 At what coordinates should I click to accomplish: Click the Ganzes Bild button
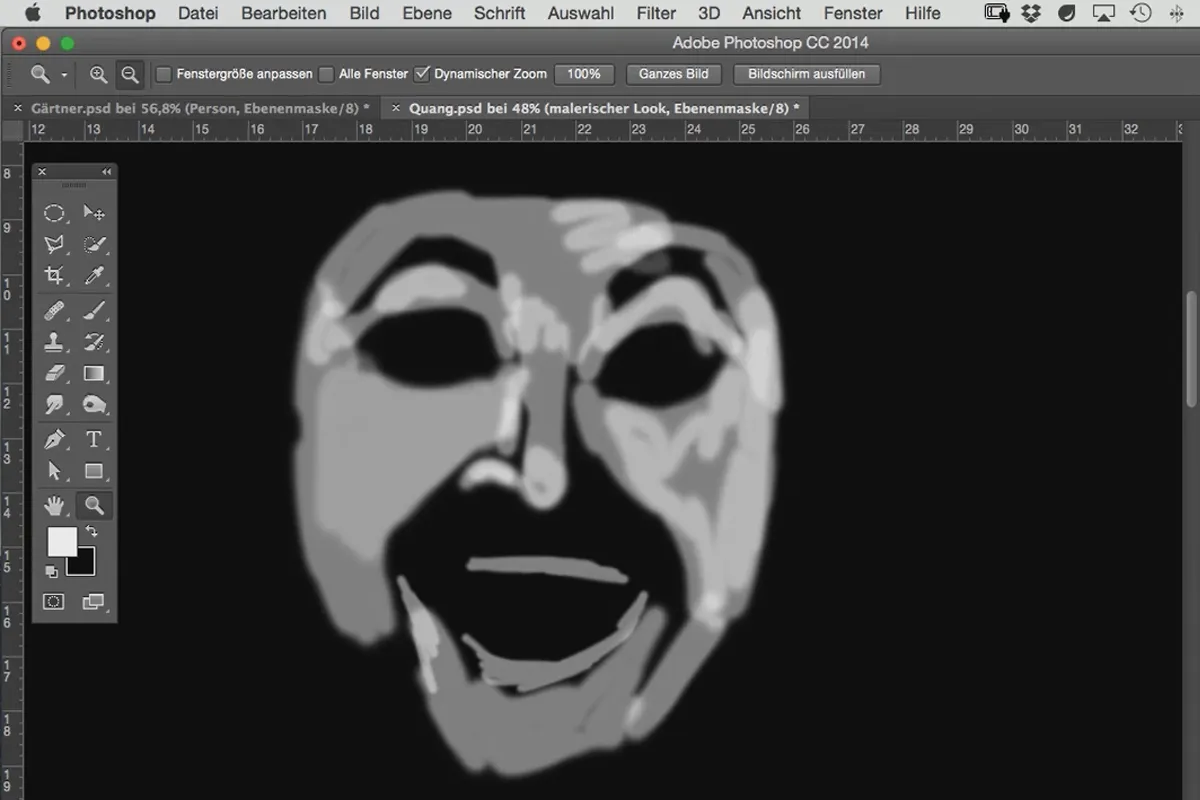click(x=674, y=74)
